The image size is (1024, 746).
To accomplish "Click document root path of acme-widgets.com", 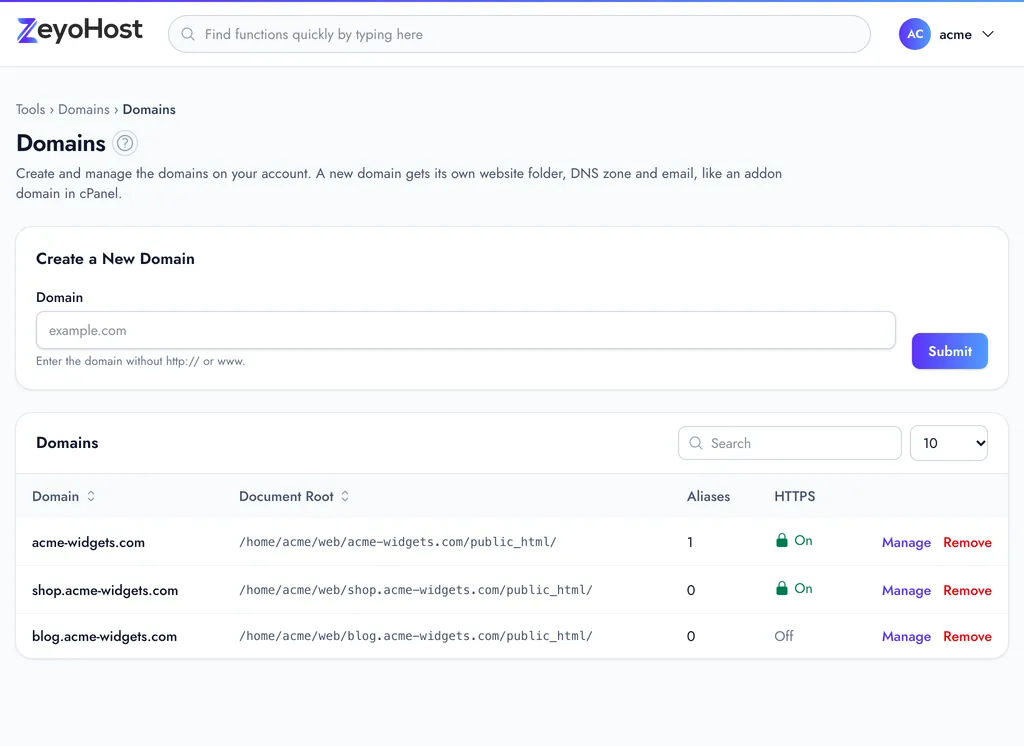I will pos(398,542).
